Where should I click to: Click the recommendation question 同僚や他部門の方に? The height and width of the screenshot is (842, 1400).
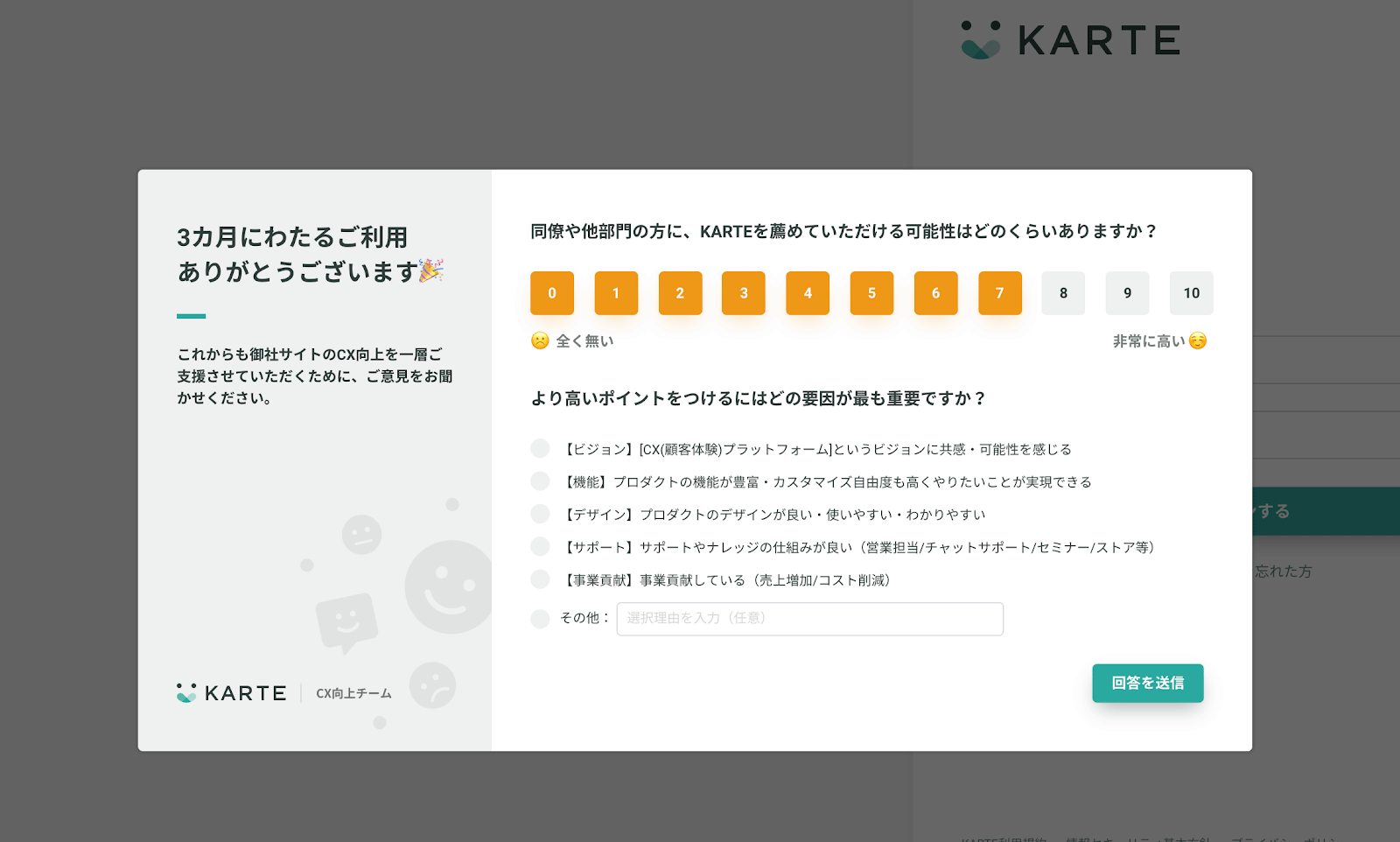click(843, 231)
